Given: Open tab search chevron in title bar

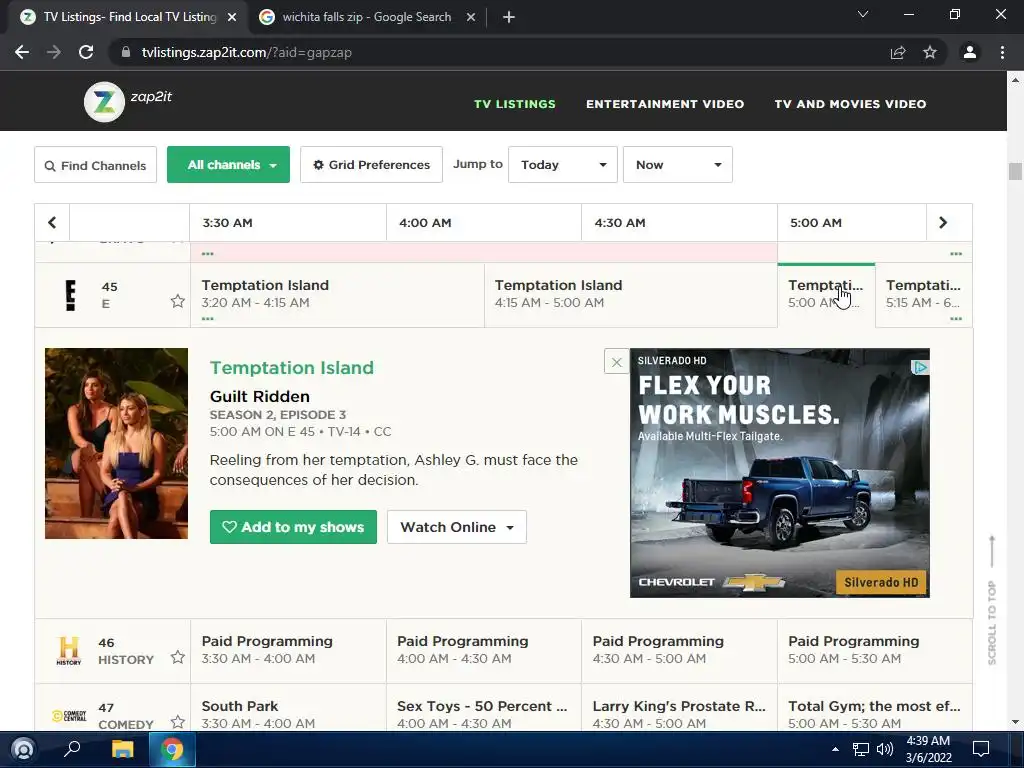Looking at the screenshot, I should [x=863, y=14].
